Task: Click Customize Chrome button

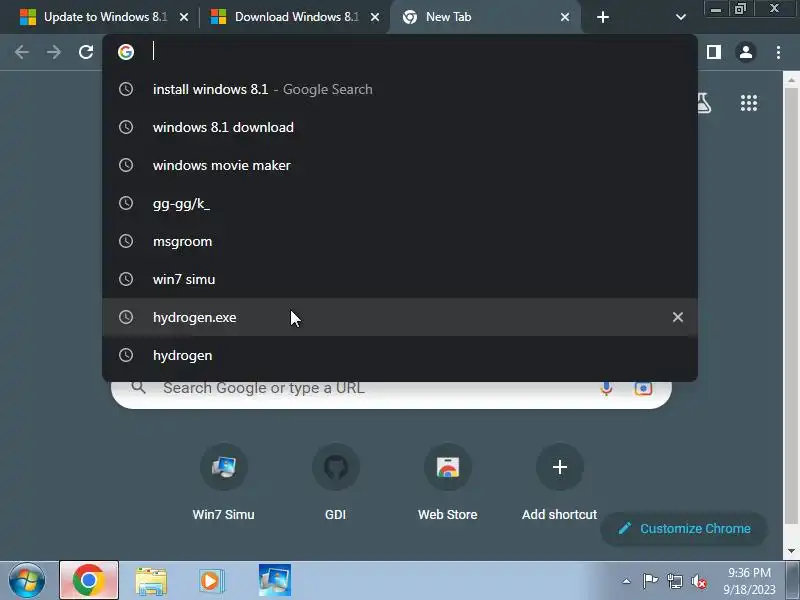Action: [x=684, y=529]
